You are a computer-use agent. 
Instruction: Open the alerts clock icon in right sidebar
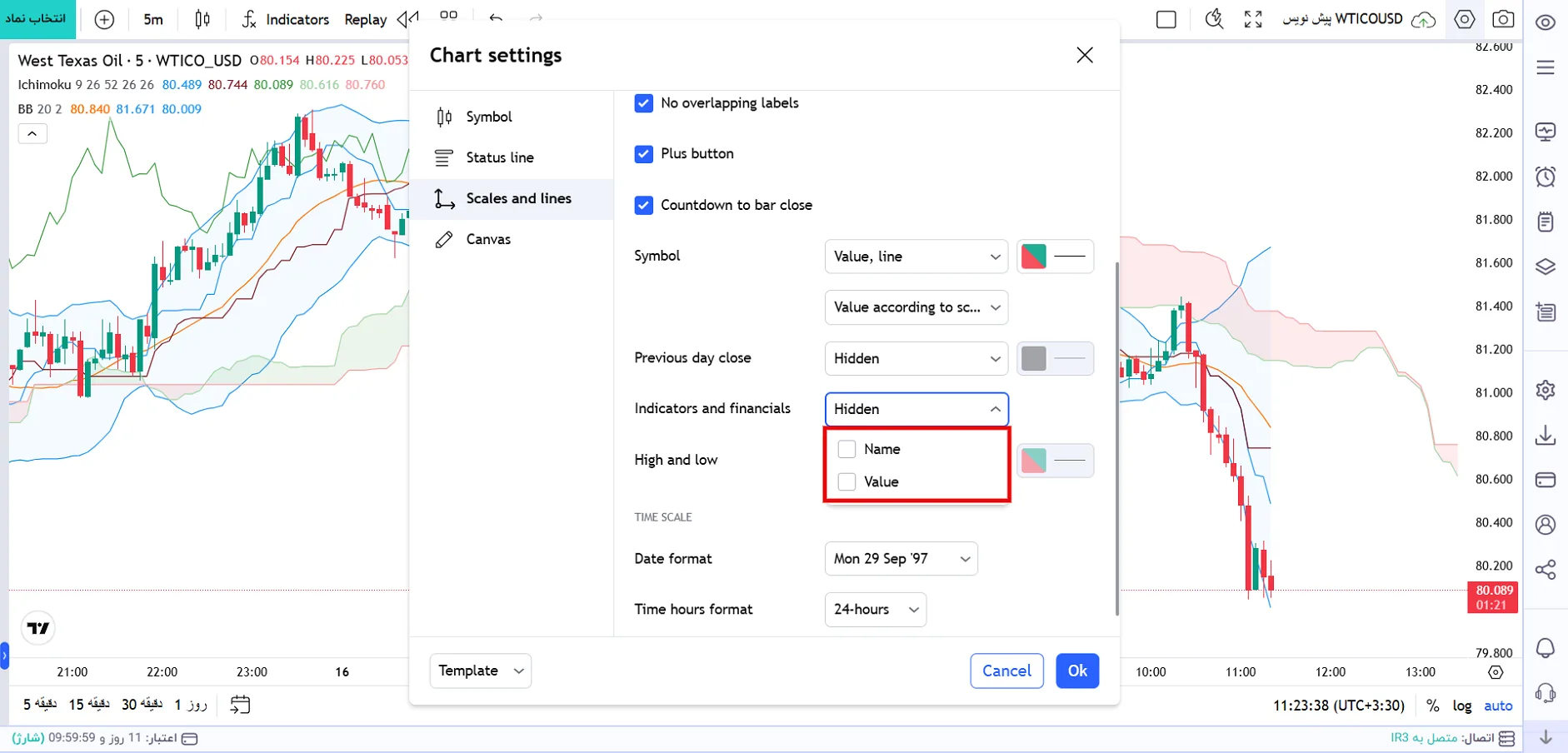(1546, 177)
